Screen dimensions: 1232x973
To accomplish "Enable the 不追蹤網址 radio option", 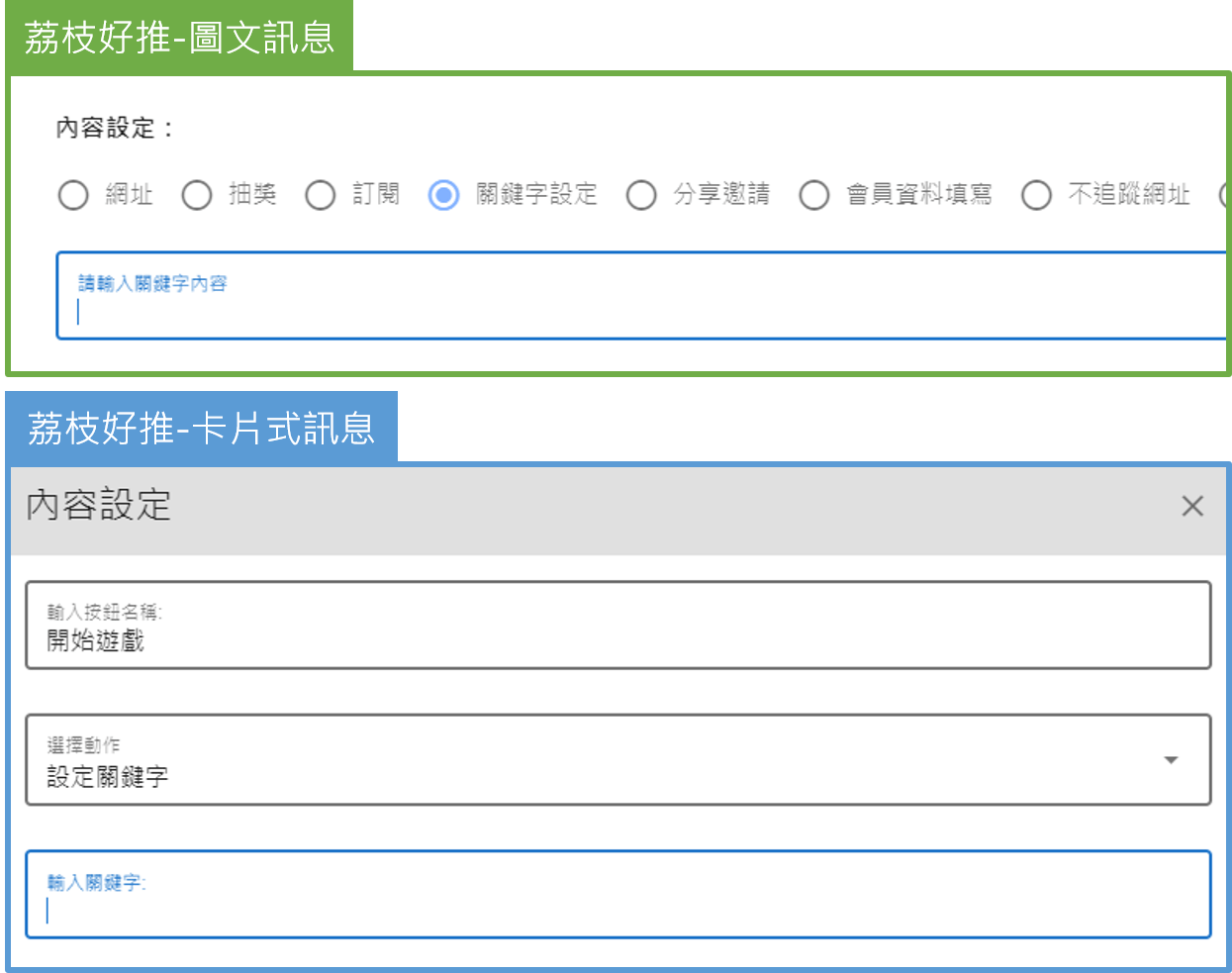I will point(1036,195).
